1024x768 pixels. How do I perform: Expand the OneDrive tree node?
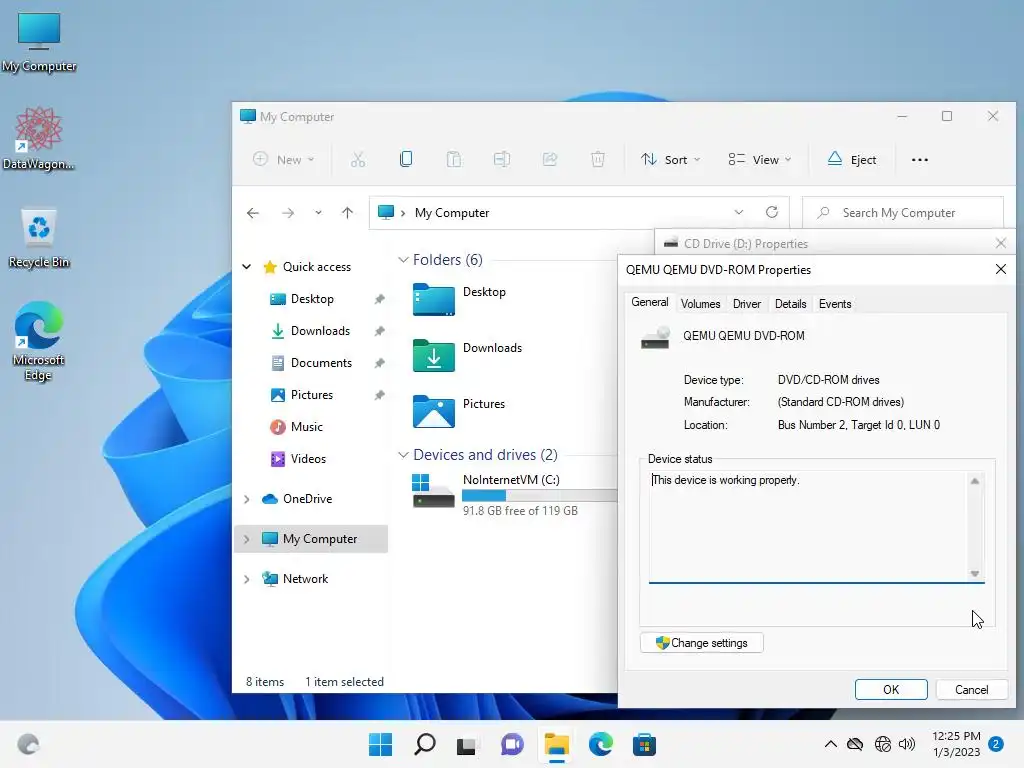click(x=247, y=499)
